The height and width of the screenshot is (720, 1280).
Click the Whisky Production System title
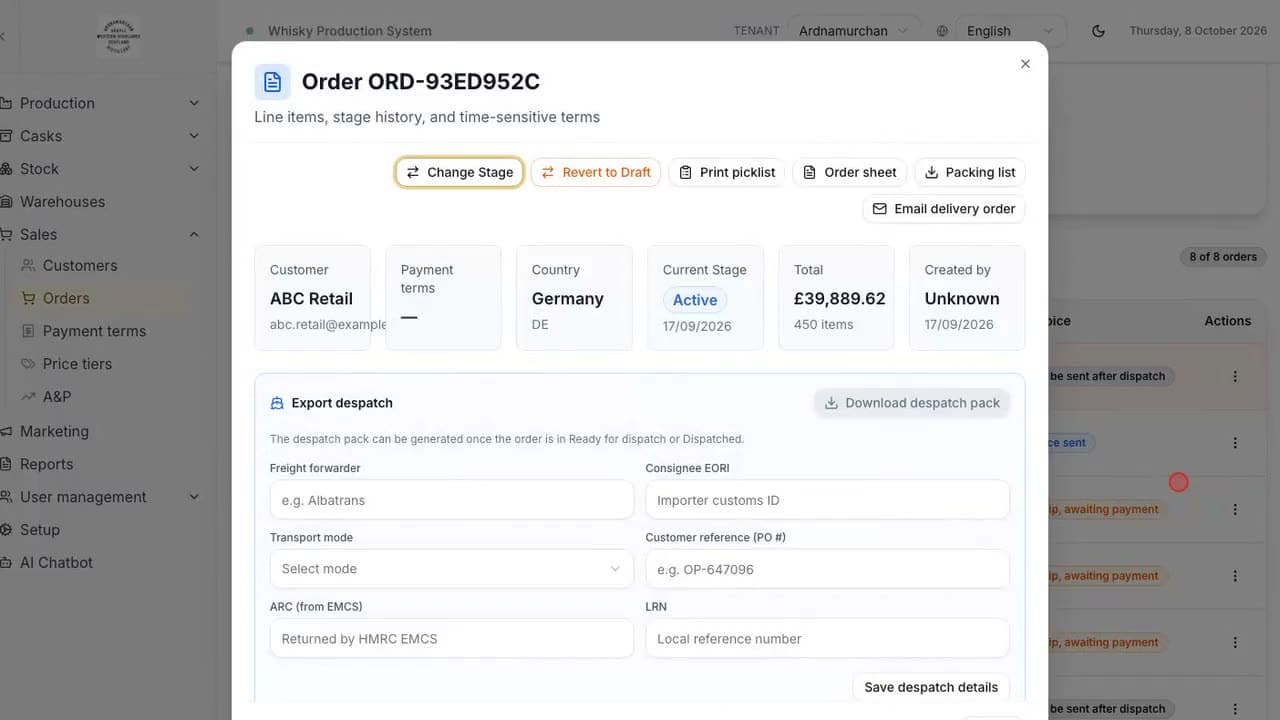(350, 31)
